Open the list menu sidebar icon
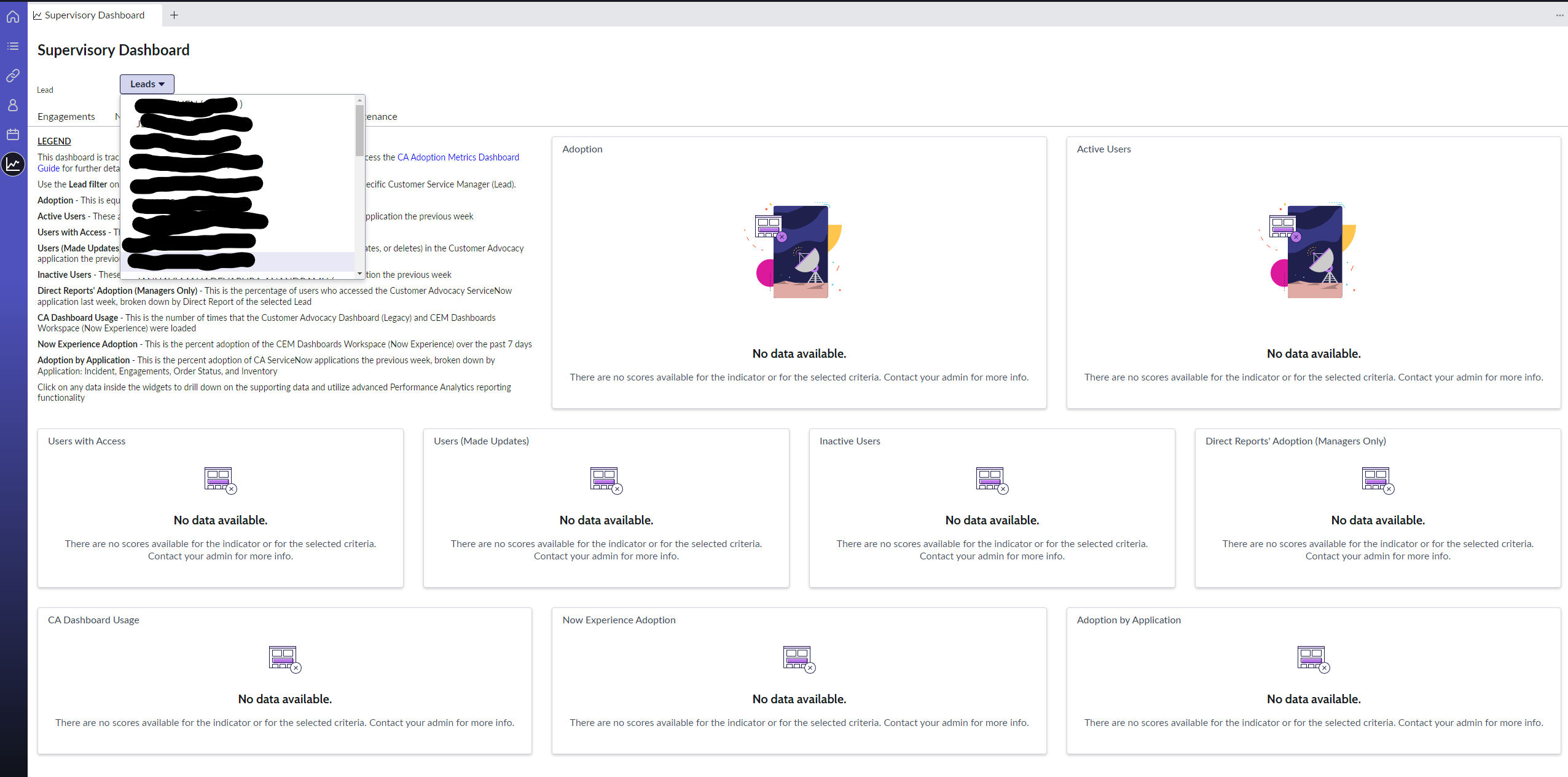Viewport: 1568px width, 777px height. 13,46
